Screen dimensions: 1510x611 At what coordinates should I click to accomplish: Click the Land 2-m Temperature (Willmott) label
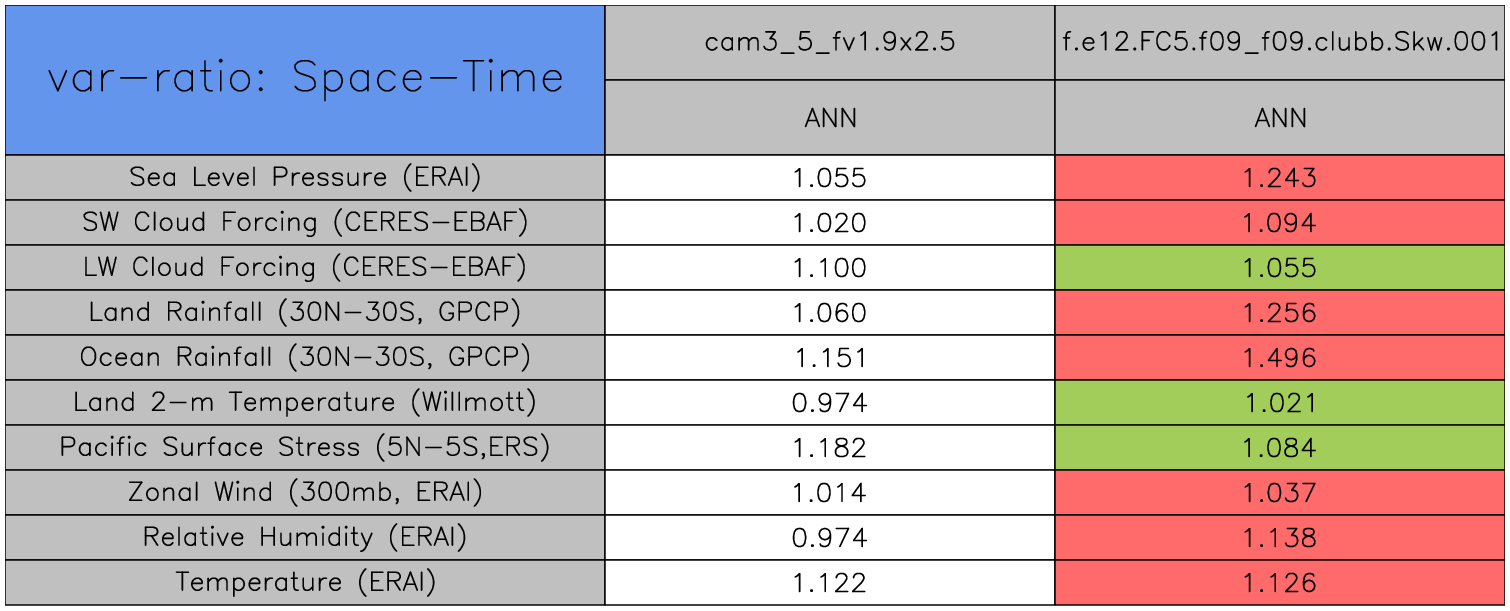coord(305,402)
